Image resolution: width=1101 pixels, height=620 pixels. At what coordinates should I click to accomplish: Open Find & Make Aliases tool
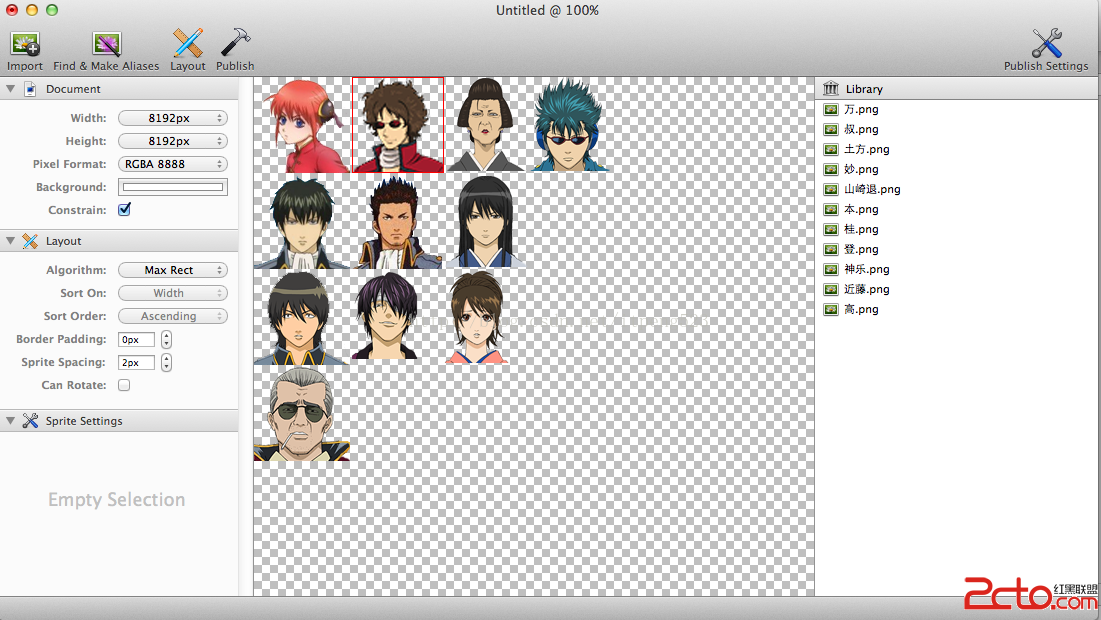(106, 51)
